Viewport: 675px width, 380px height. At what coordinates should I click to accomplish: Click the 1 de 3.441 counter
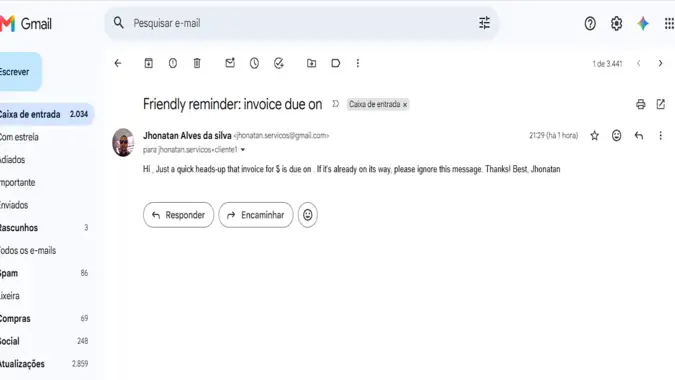click(x=607, y=64)
